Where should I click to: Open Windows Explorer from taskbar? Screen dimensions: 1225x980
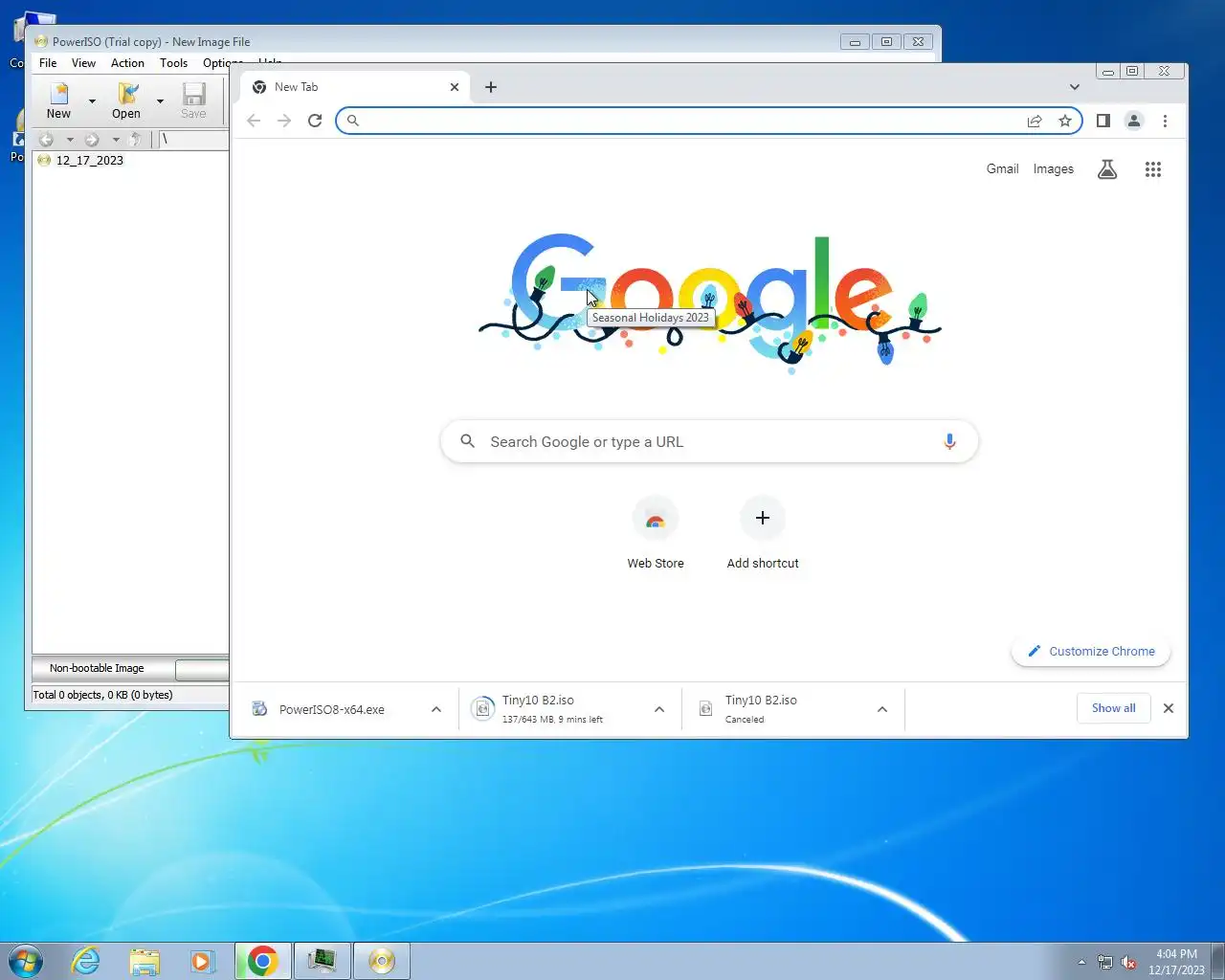tap(145, 961)
